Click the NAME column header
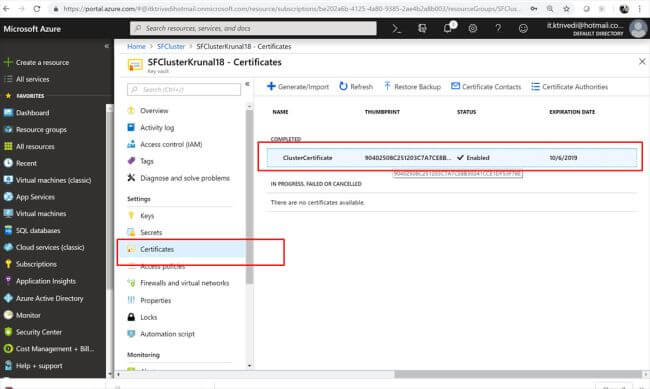 [280, 112]
